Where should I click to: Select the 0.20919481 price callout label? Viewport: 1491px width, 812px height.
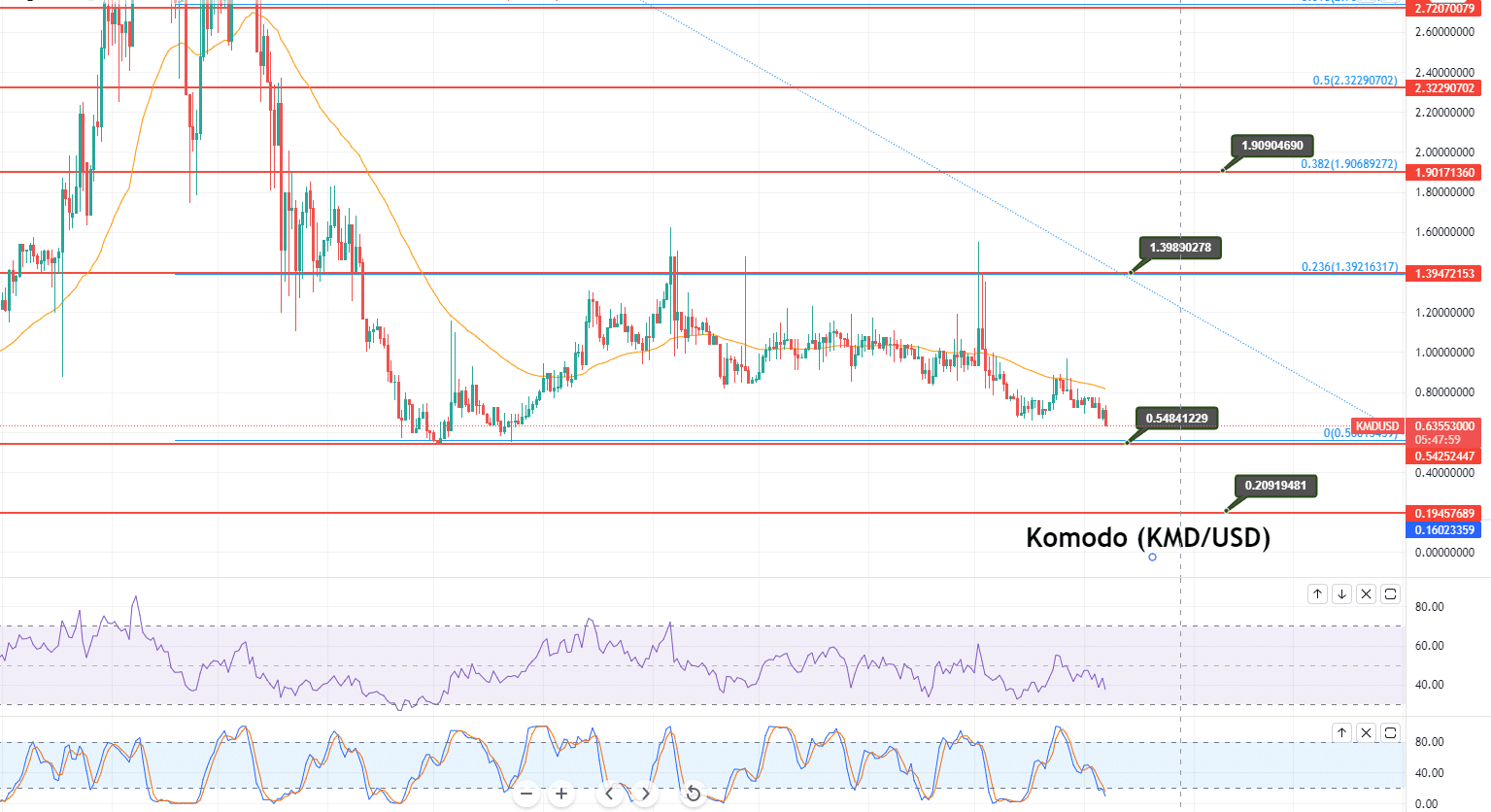1275,486
